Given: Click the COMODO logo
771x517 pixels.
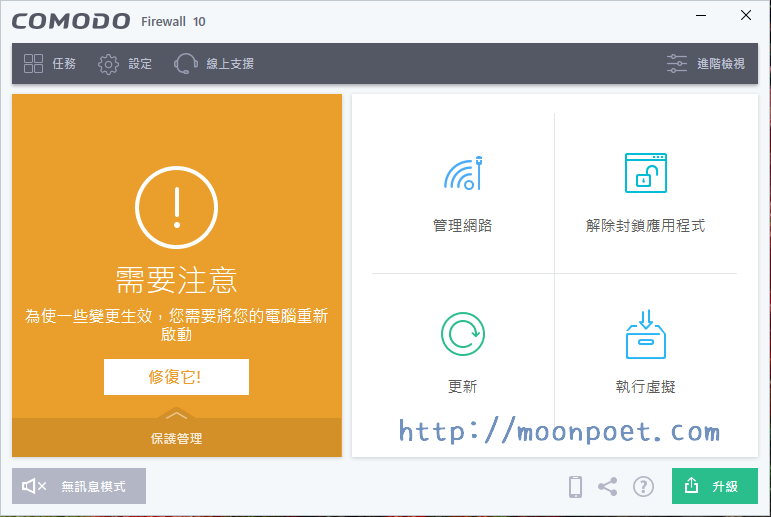Looking at the screenshot, I should click(71, 21).
